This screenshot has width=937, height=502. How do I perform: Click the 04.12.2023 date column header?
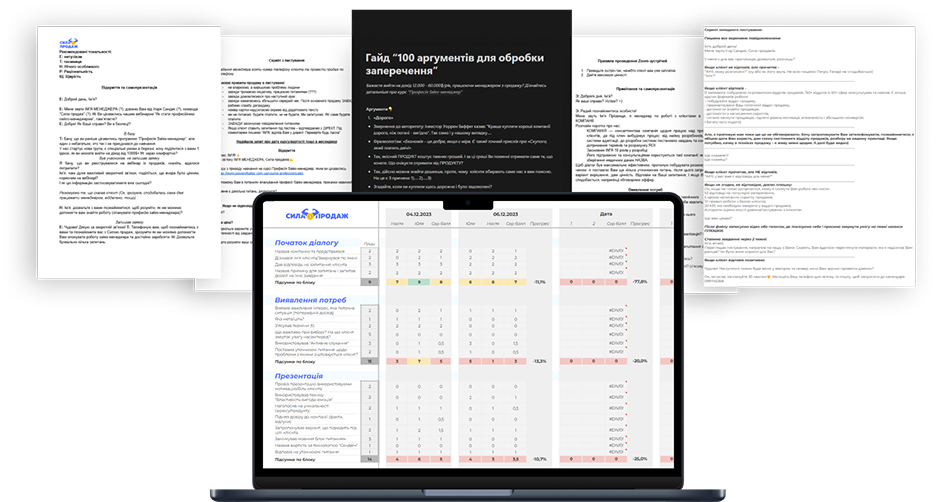(x=419, y=214)
